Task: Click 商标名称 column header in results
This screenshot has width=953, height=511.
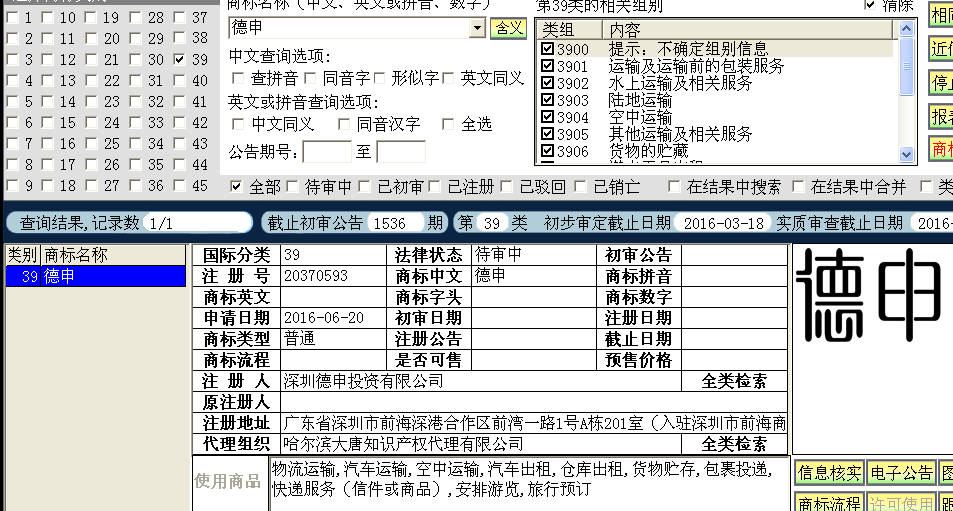Action: [113, 255]
